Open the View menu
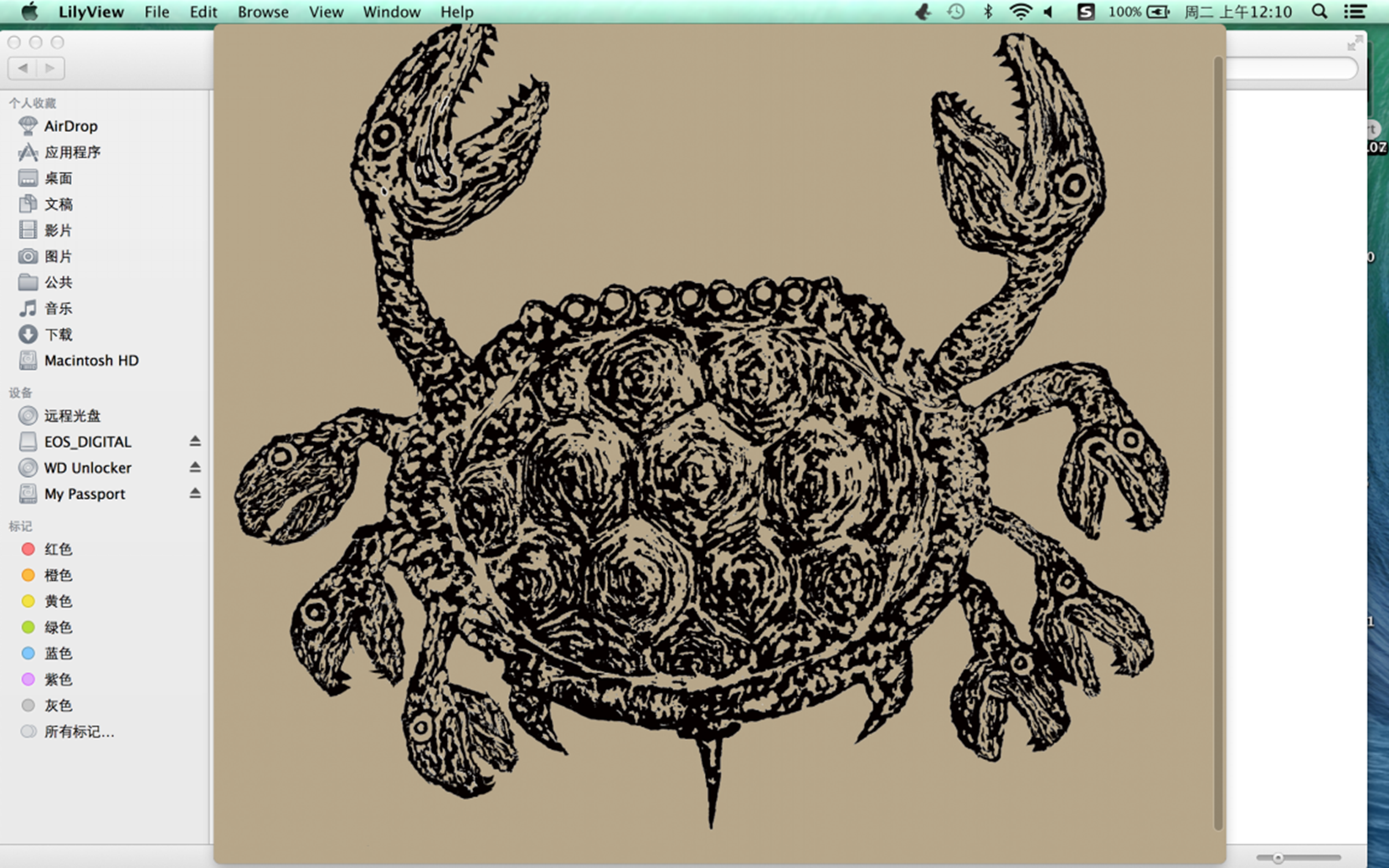Viewport: 1389px width, 868px height. 326,12
